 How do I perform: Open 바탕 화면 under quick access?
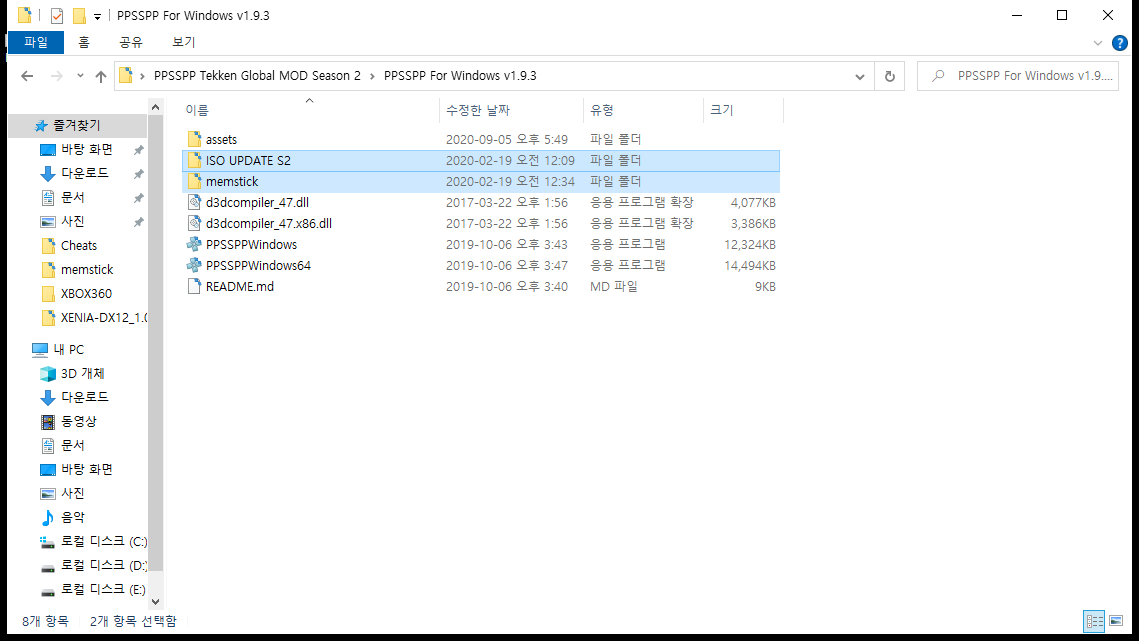click(86, 149)
